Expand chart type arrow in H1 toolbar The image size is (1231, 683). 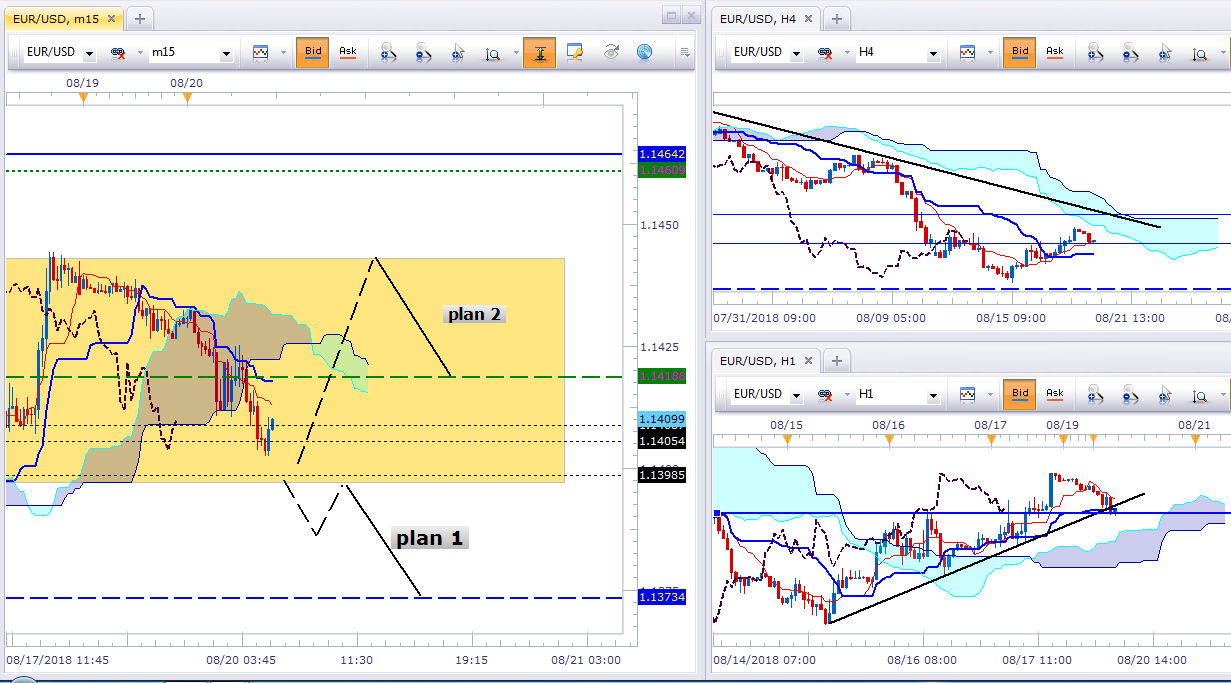(x=990, y=396)
